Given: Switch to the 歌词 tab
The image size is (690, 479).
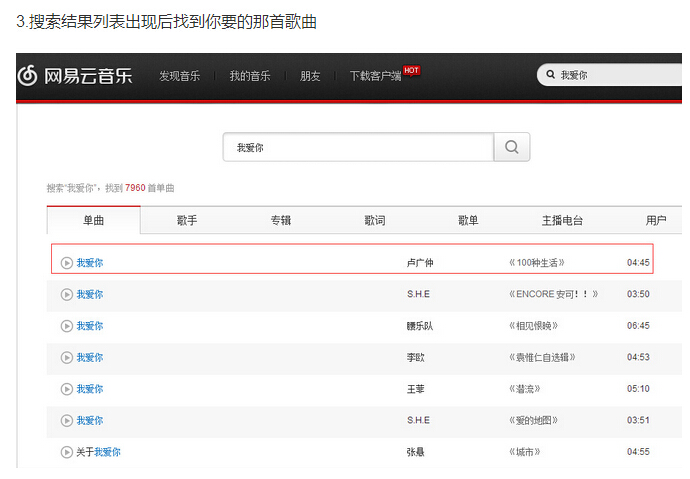Looking at the screenshot, I should 374,220.
